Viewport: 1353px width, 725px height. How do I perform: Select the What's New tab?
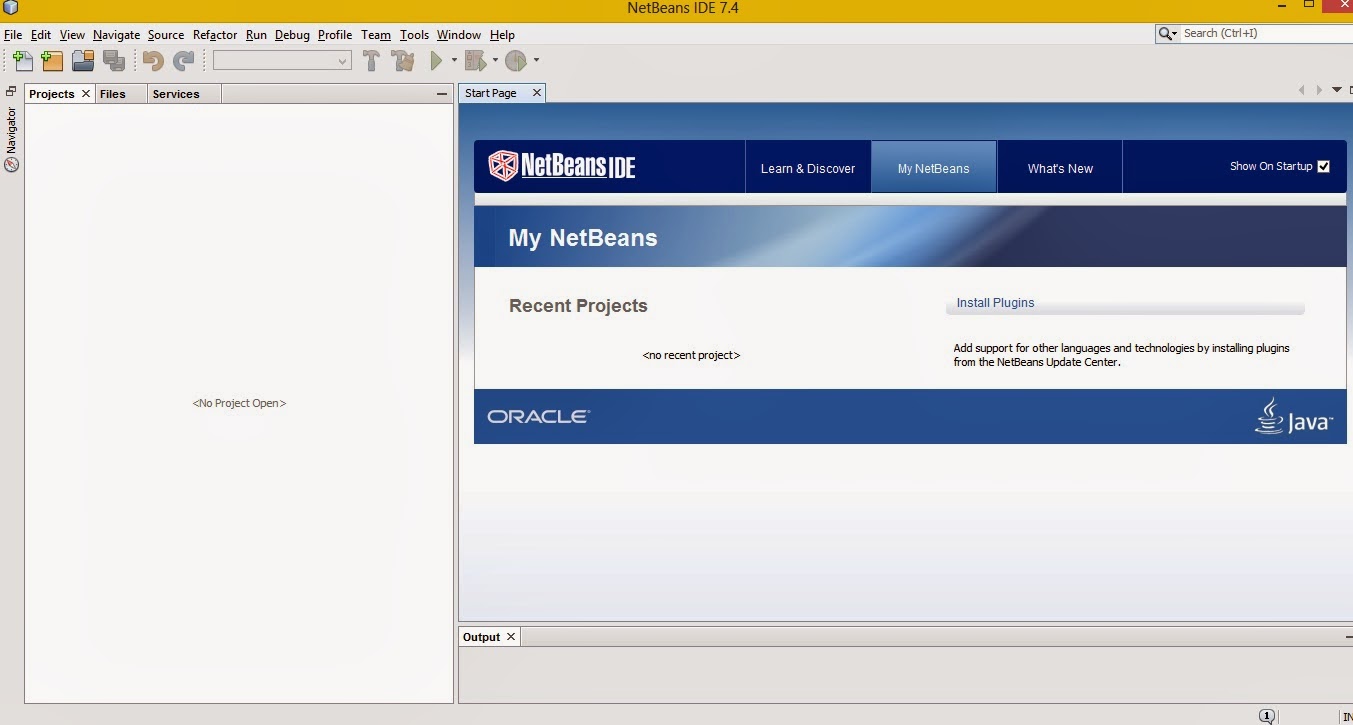click(1059, 167)
